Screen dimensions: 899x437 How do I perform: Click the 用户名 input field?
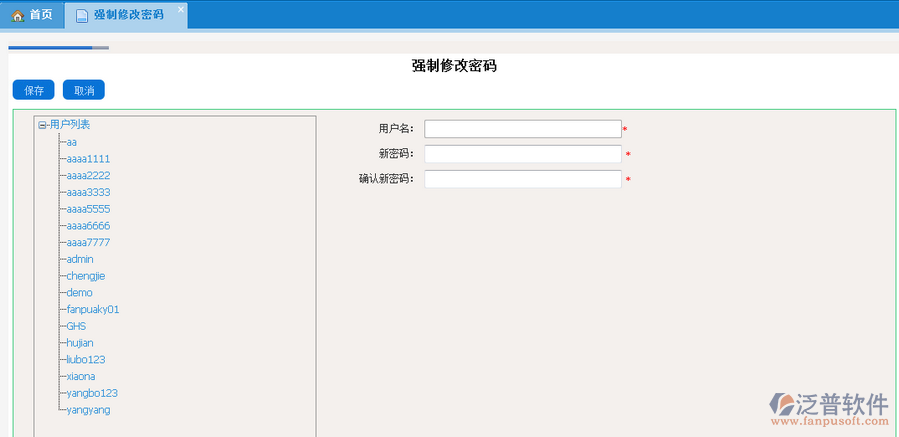[x=522, y=129]
